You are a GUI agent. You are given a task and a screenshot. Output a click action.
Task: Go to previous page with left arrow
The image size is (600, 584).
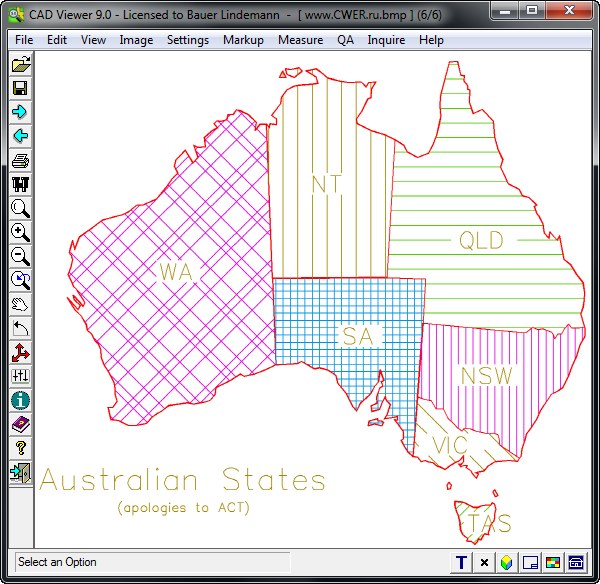tap(20, 136)
